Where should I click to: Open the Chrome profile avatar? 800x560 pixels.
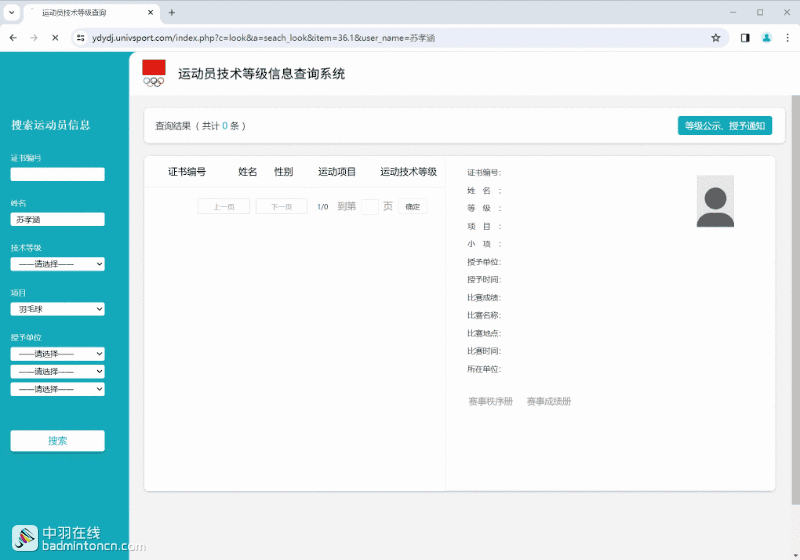coord(766,38)
